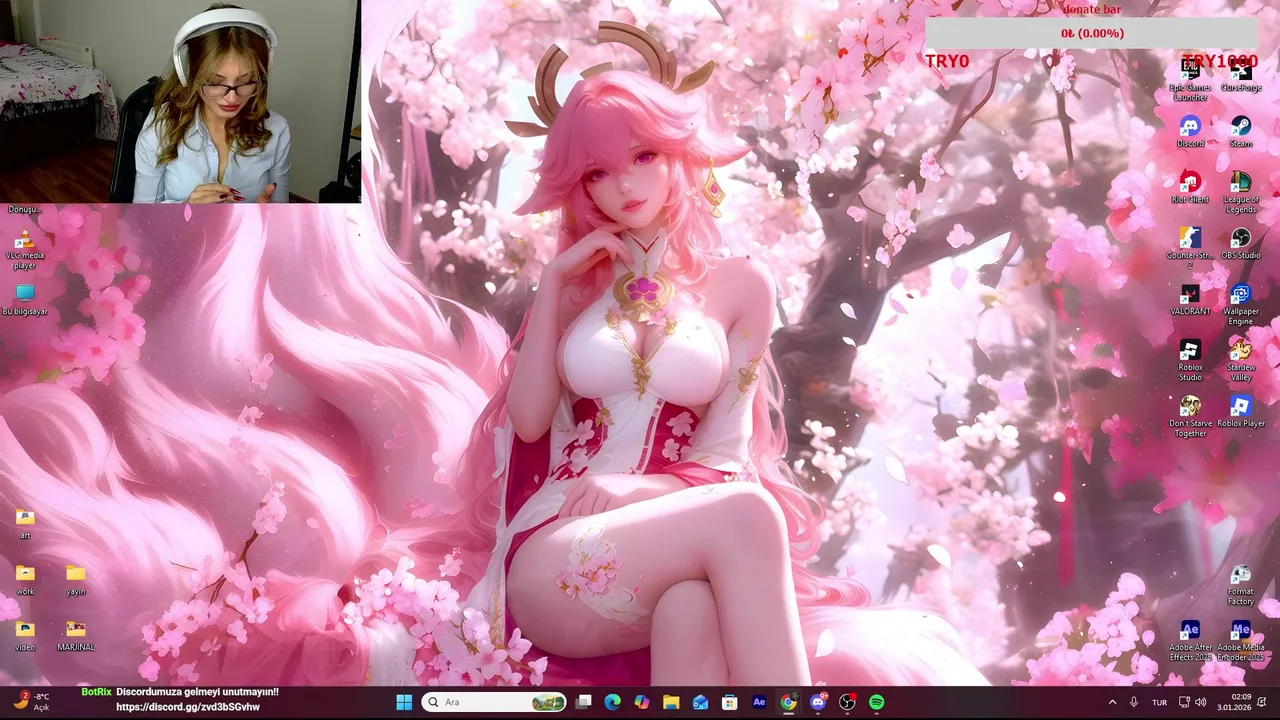Click the microphone icon in system tray
Image resolution: width=1280 pixels, height=720 pixels.
pos(1134,702)
